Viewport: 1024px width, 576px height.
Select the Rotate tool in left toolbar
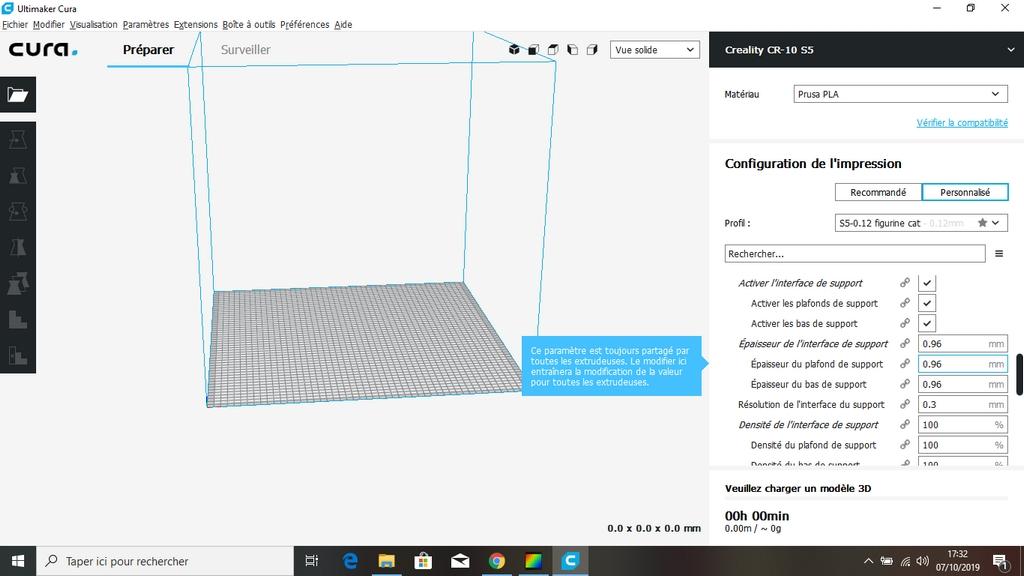18,211
